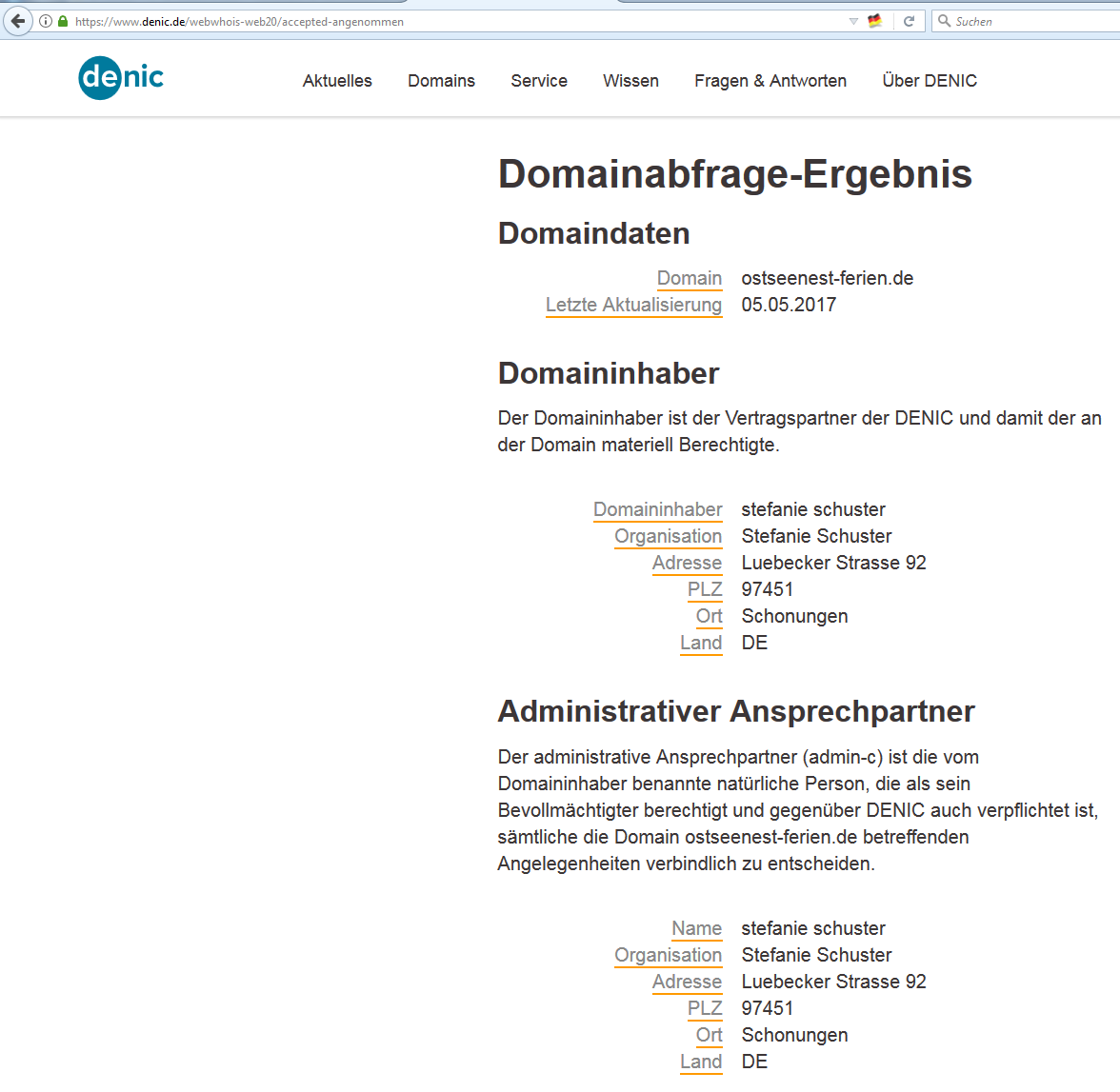Open the Domains menu

(442, 81)
